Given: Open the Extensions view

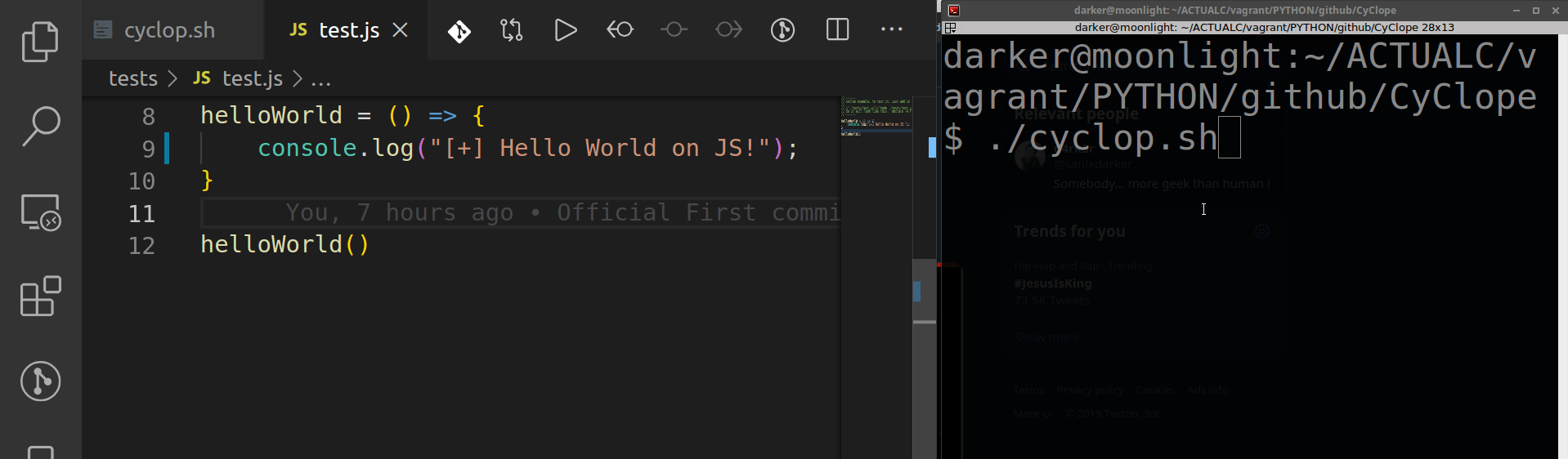Looking at the screenshot, I should (40, 296).
